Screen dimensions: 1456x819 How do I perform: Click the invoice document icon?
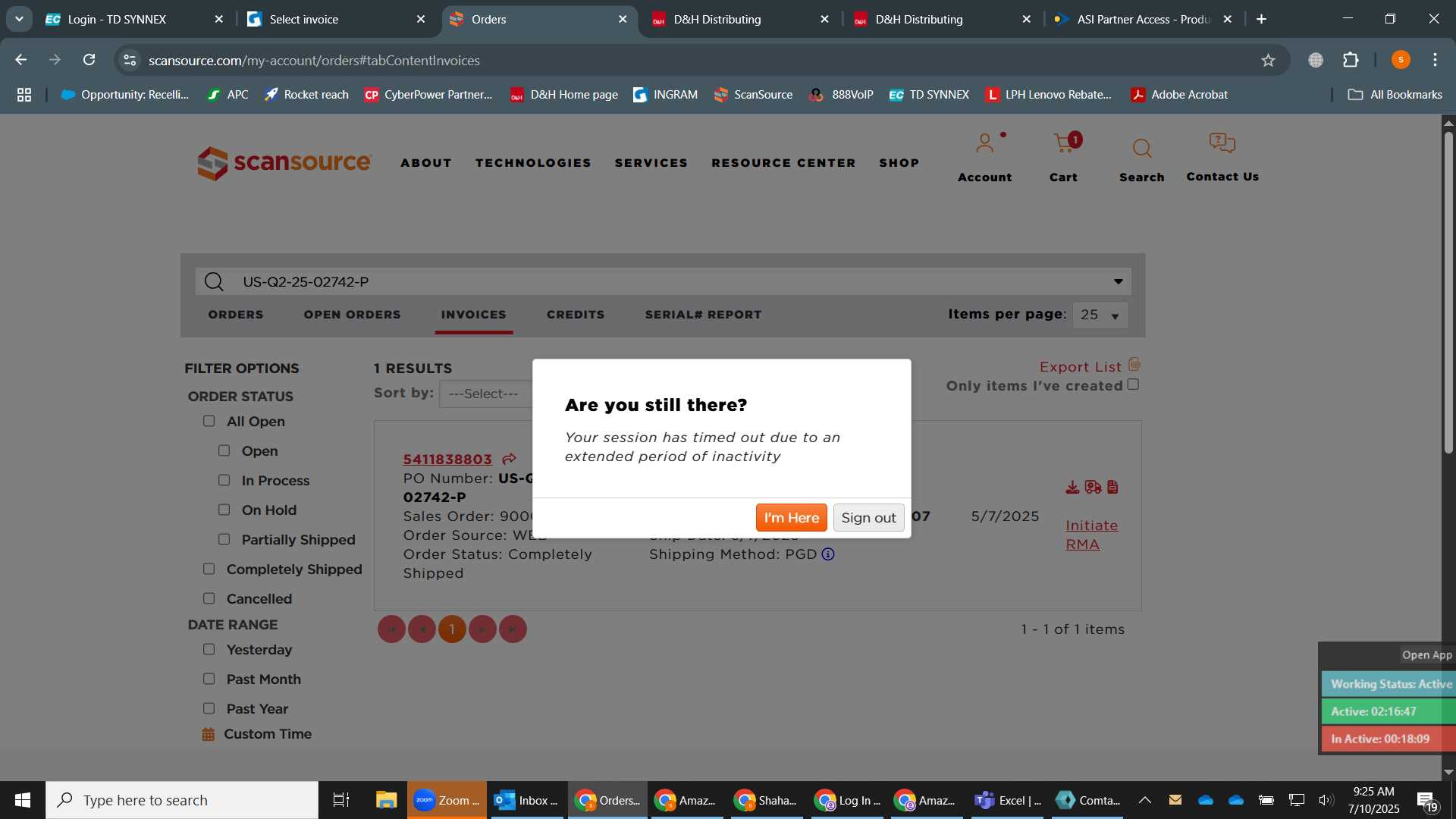[x=1112, y=487]
